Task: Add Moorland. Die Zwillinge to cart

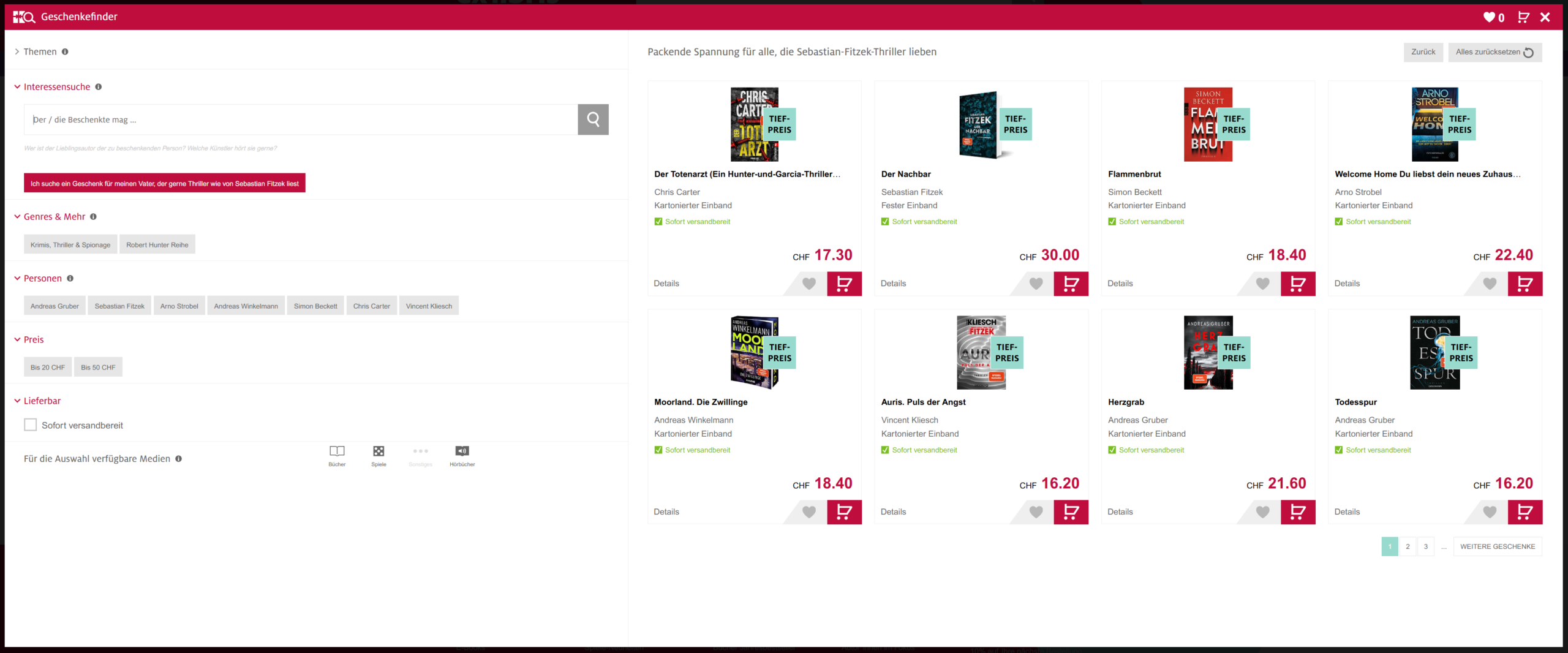Action: pos(844,512)
